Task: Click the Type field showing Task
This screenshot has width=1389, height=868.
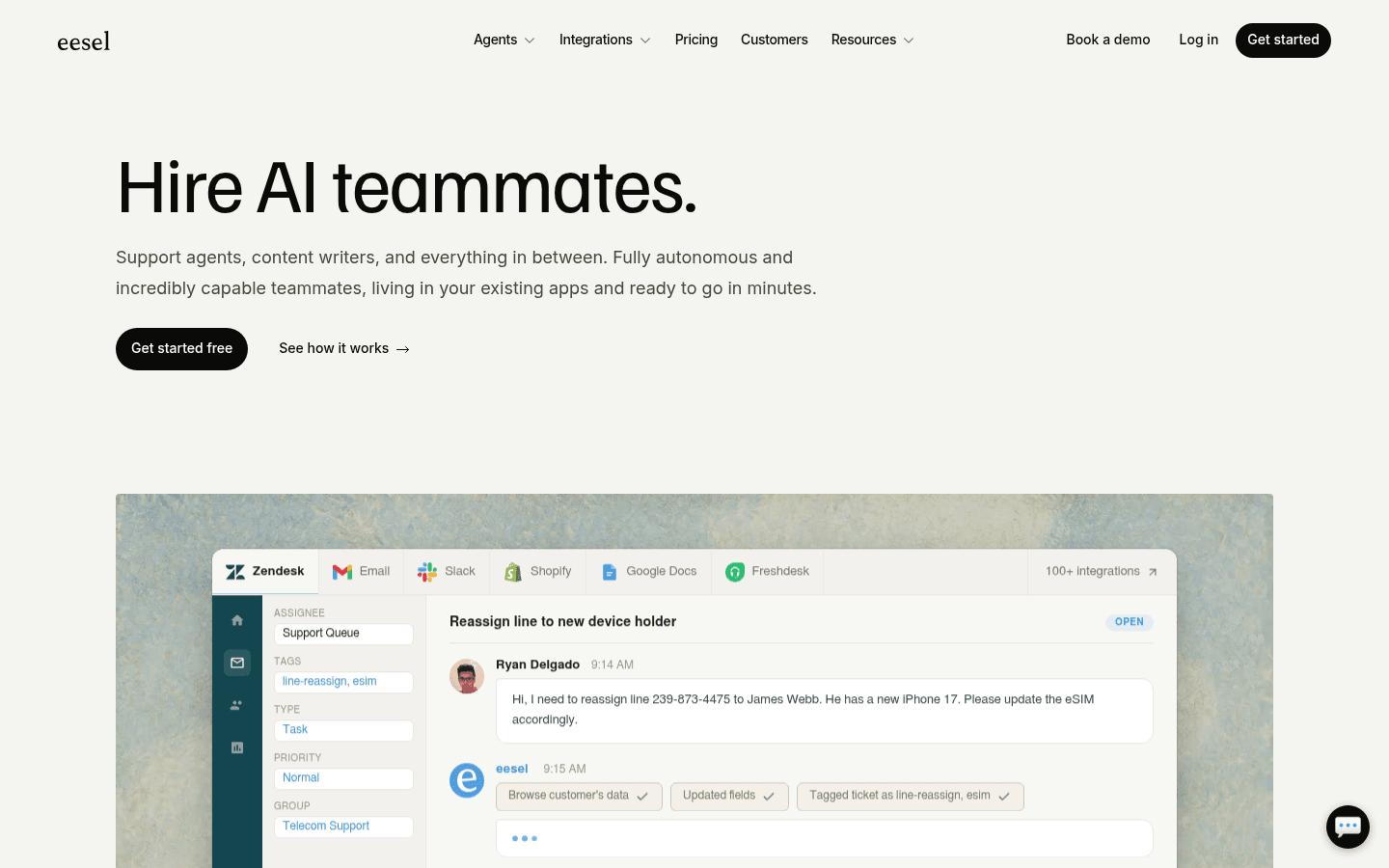Action: (x=343, y=730)
